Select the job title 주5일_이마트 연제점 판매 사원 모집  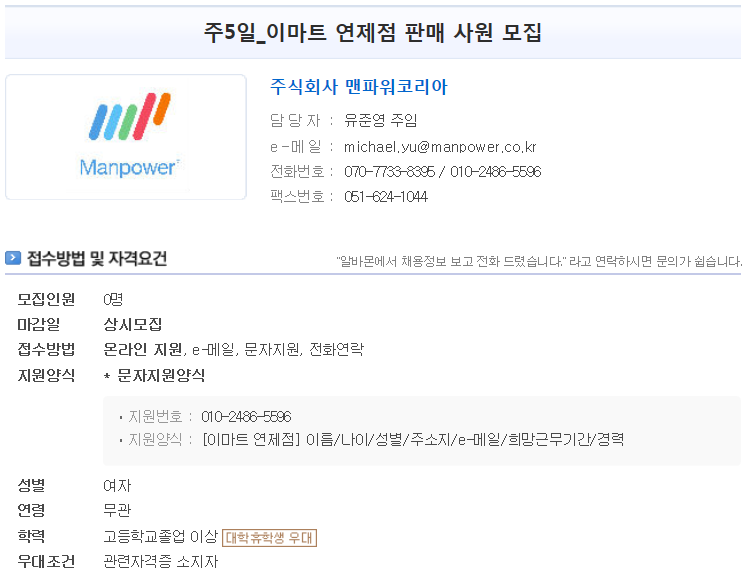(373, 32)
